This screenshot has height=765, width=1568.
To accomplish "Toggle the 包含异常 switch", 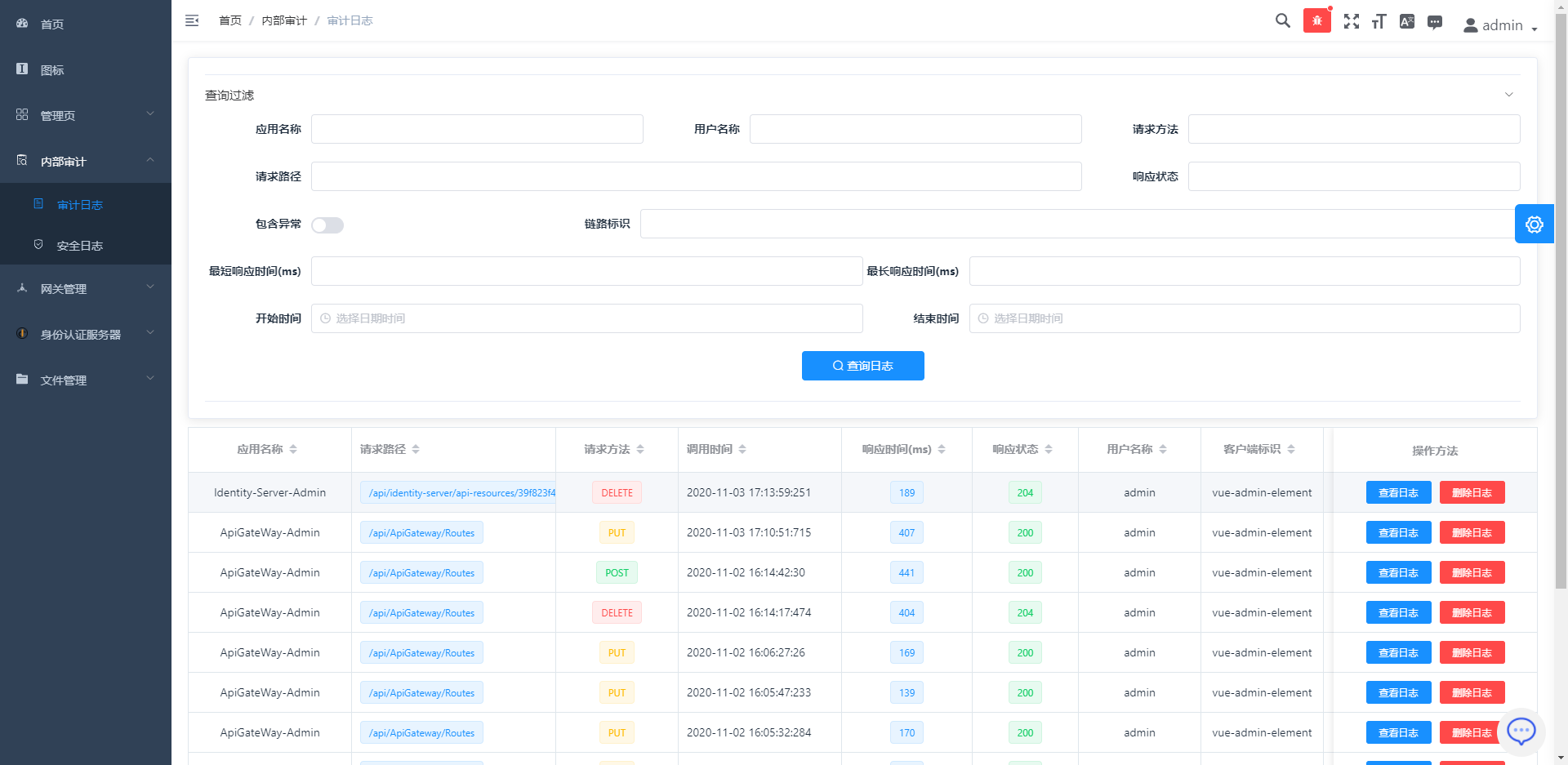I will point(327,225).
